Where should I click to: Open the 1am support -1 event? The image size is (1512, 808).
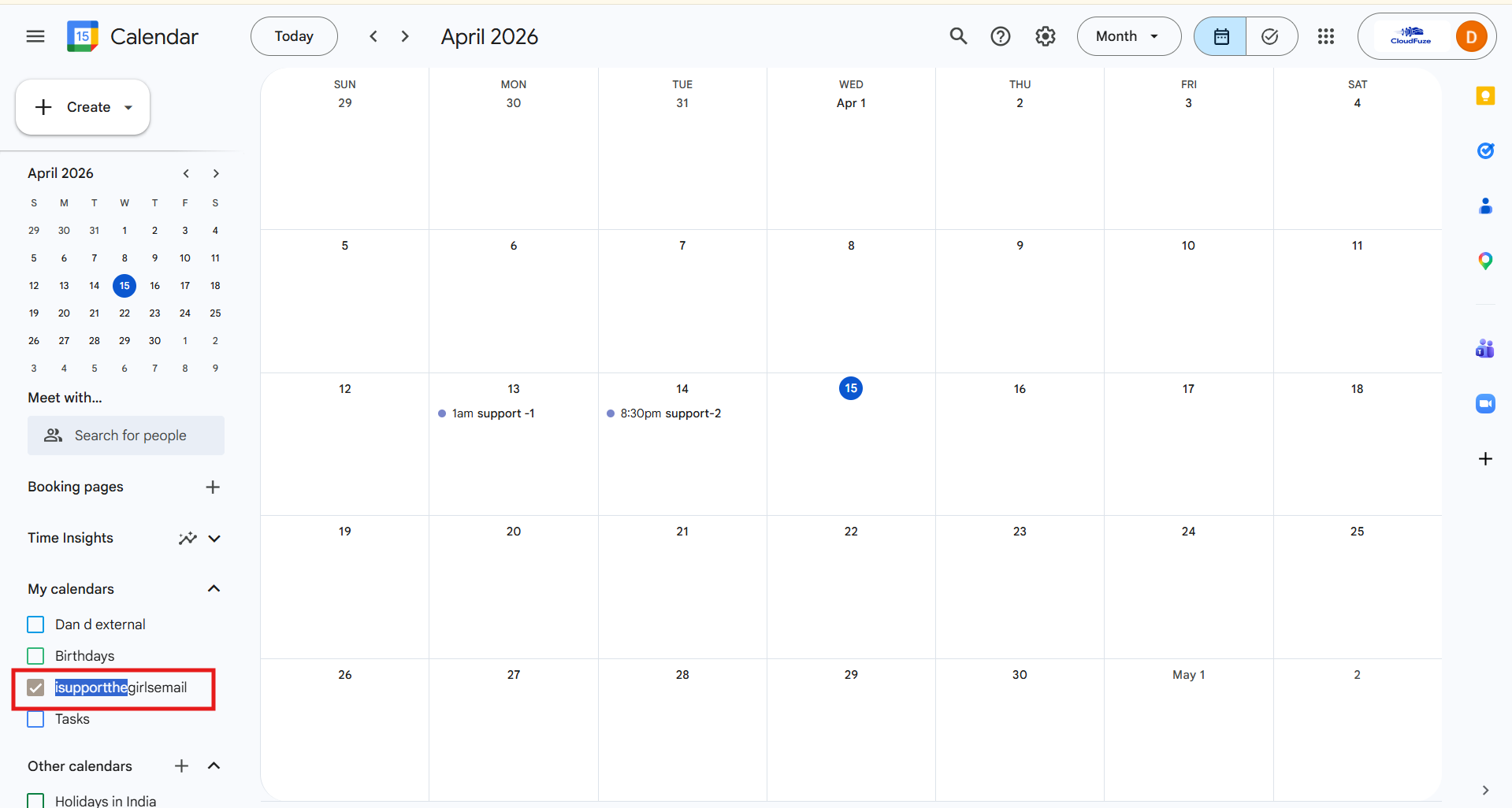coord(492,413)
